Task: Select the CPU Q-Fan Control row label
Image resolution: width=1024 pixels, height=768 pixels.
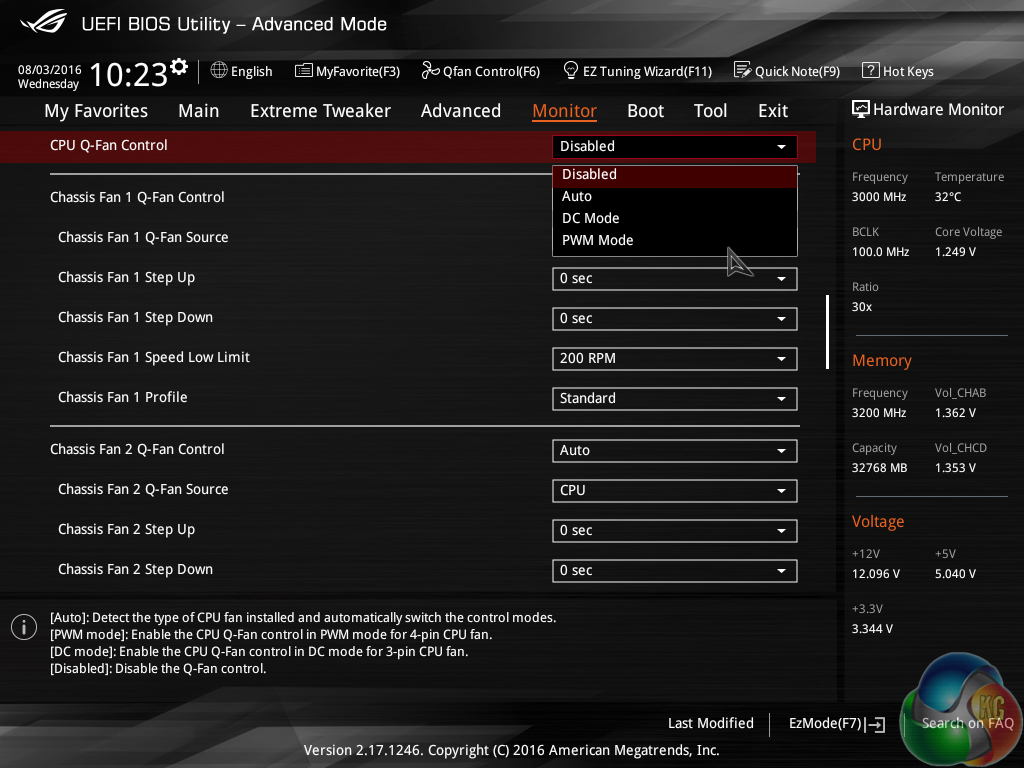Action: (108, 145)
